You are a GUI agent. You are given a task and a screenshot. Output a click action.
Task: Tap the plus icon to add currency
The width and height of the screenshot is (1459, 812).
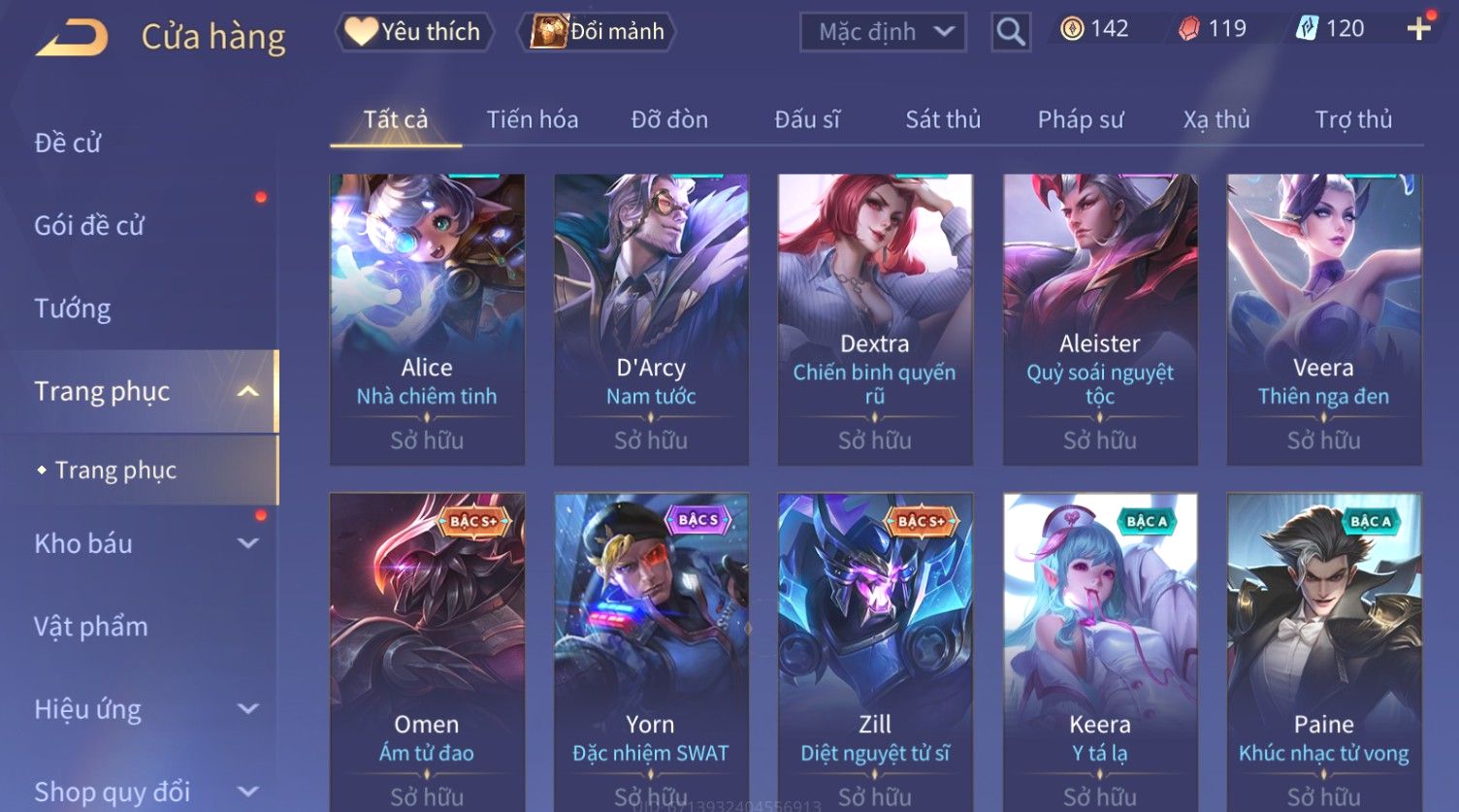1419,29
